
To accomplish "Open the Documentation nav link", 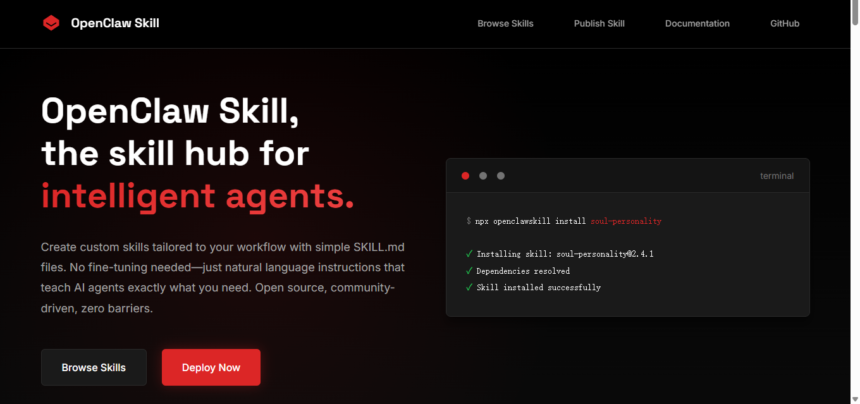I will pyautogui.click(x=697, y=24).
